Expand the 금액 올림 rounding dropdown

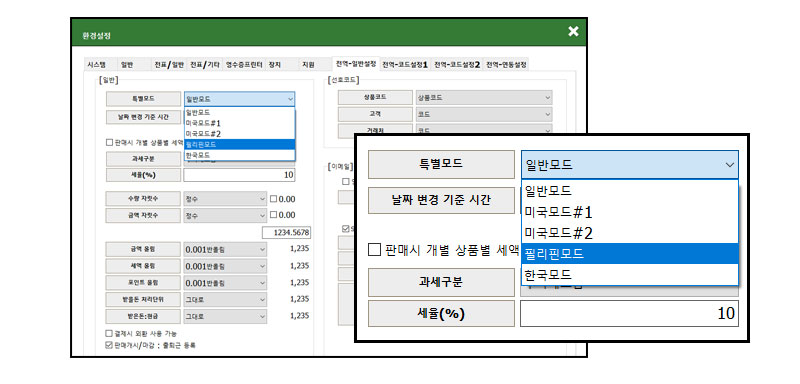point(224,249)
